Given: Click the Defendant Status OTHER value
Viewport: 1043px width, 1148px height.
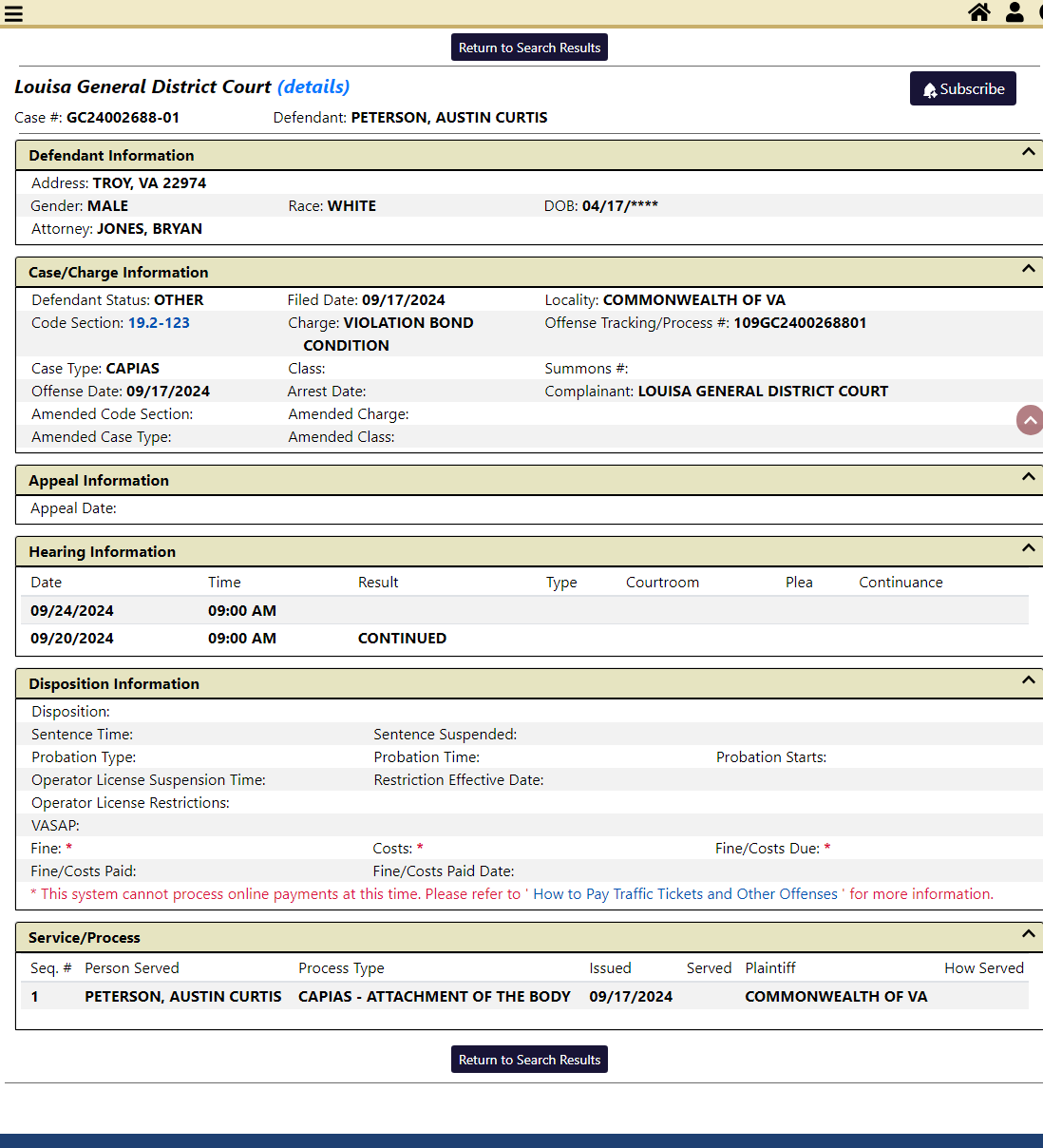Looking at the screenshot, I should tap(179, 300).
